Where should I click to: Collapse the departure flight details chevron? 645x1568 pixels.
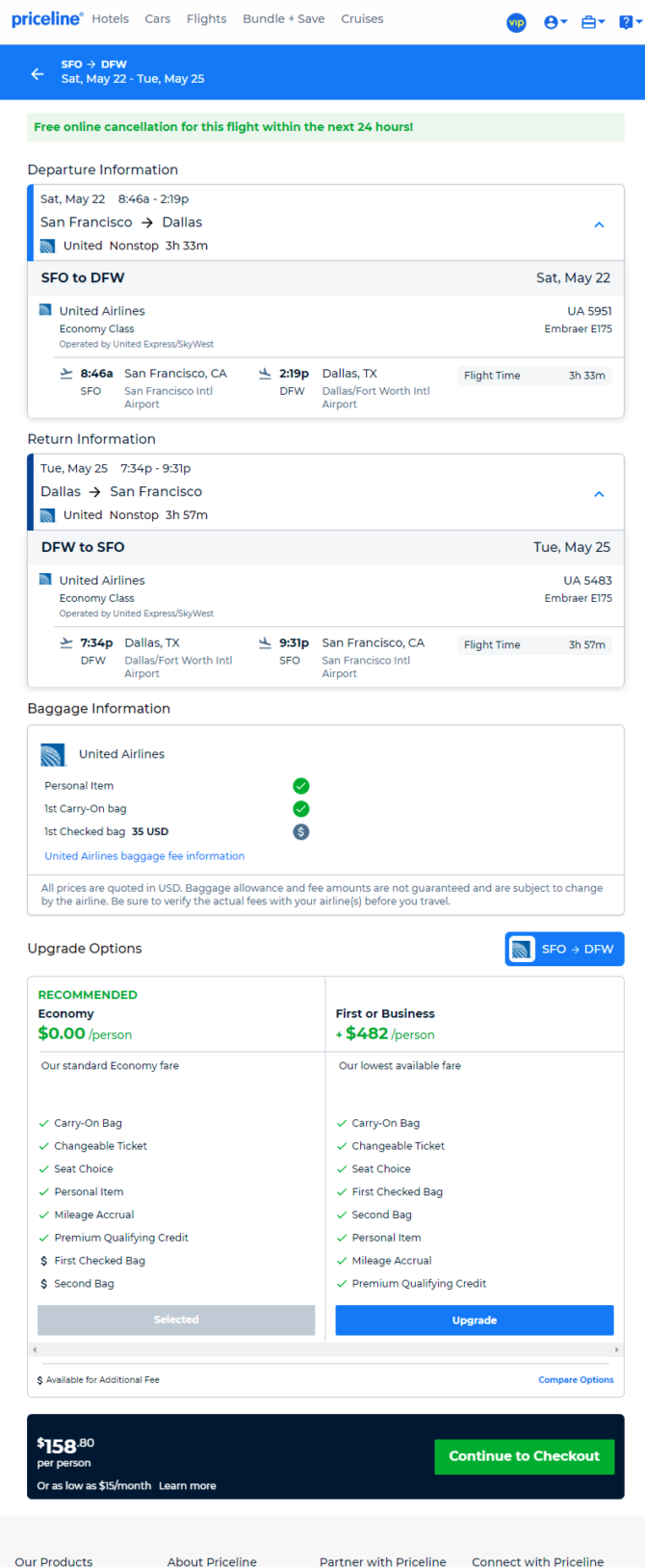coord(599,224)
